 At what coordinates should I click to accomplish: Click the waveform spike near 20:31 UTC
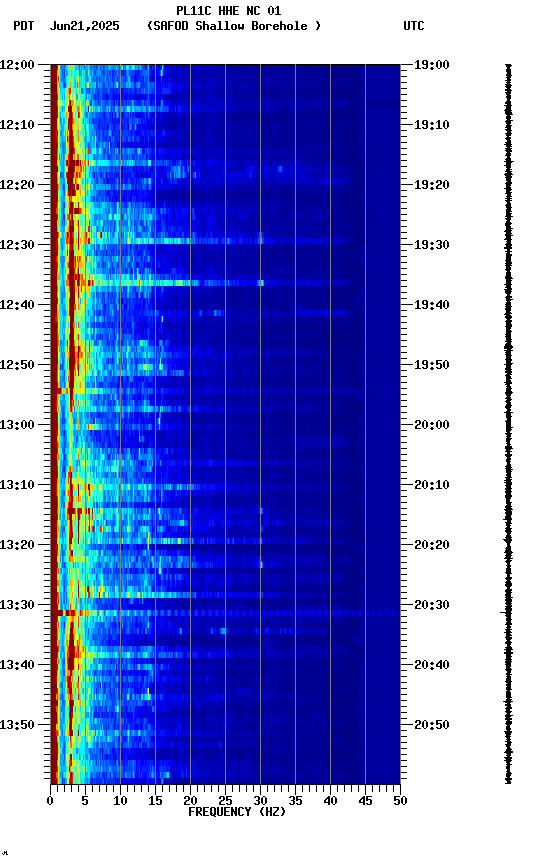(x=504, y=612)
